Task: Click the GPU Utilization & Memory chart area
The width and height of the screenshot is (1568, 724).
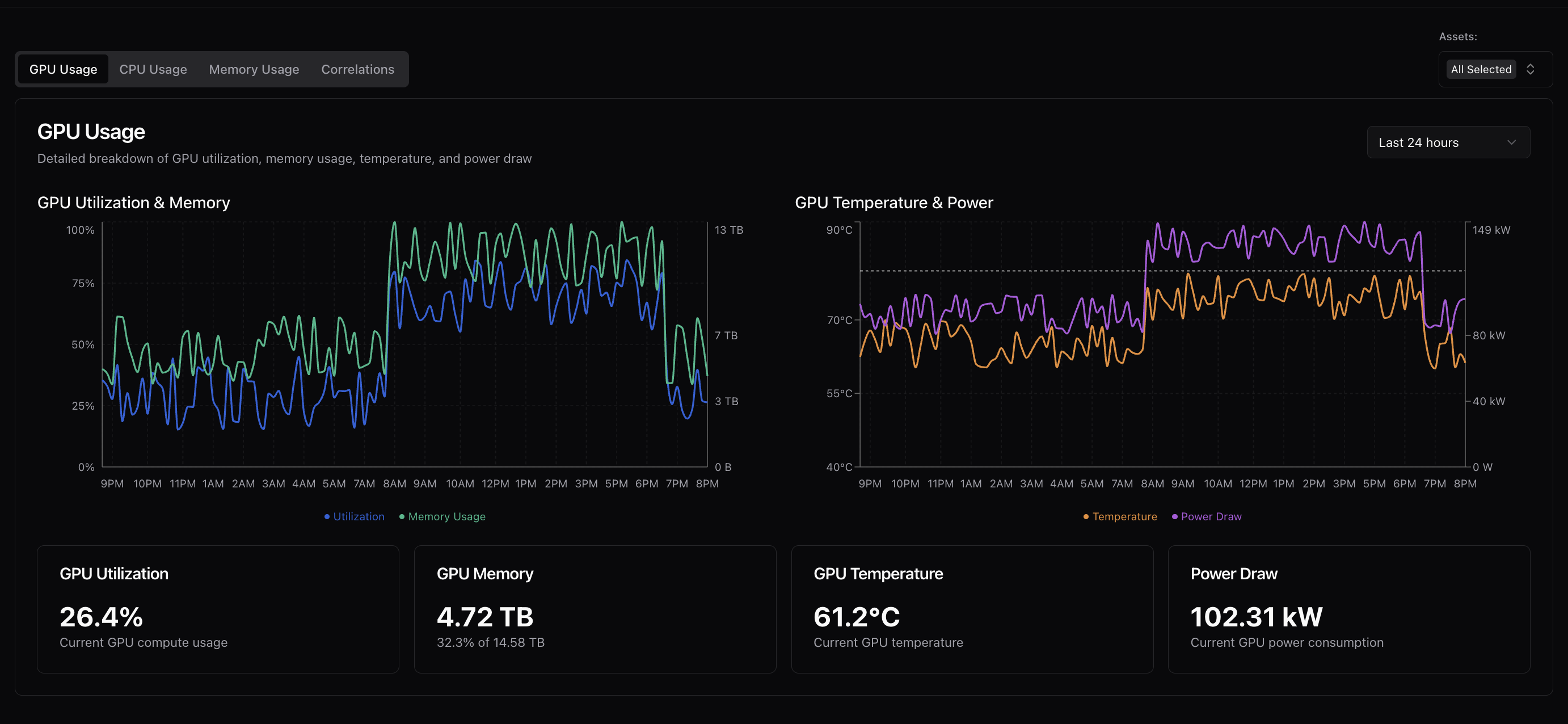Action: (x=405, y=347)
